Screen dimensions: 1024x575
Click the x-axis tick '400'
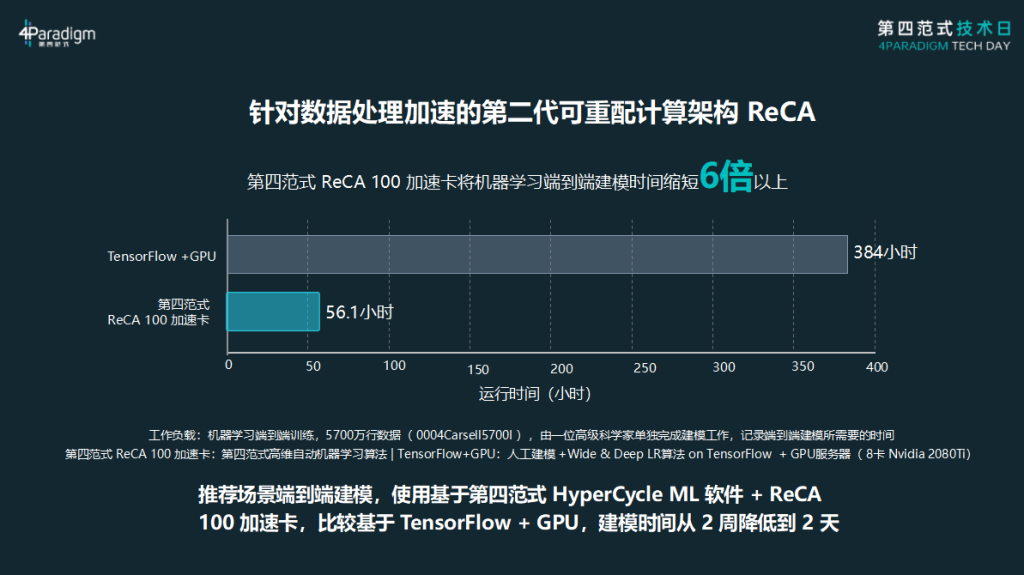877,367
